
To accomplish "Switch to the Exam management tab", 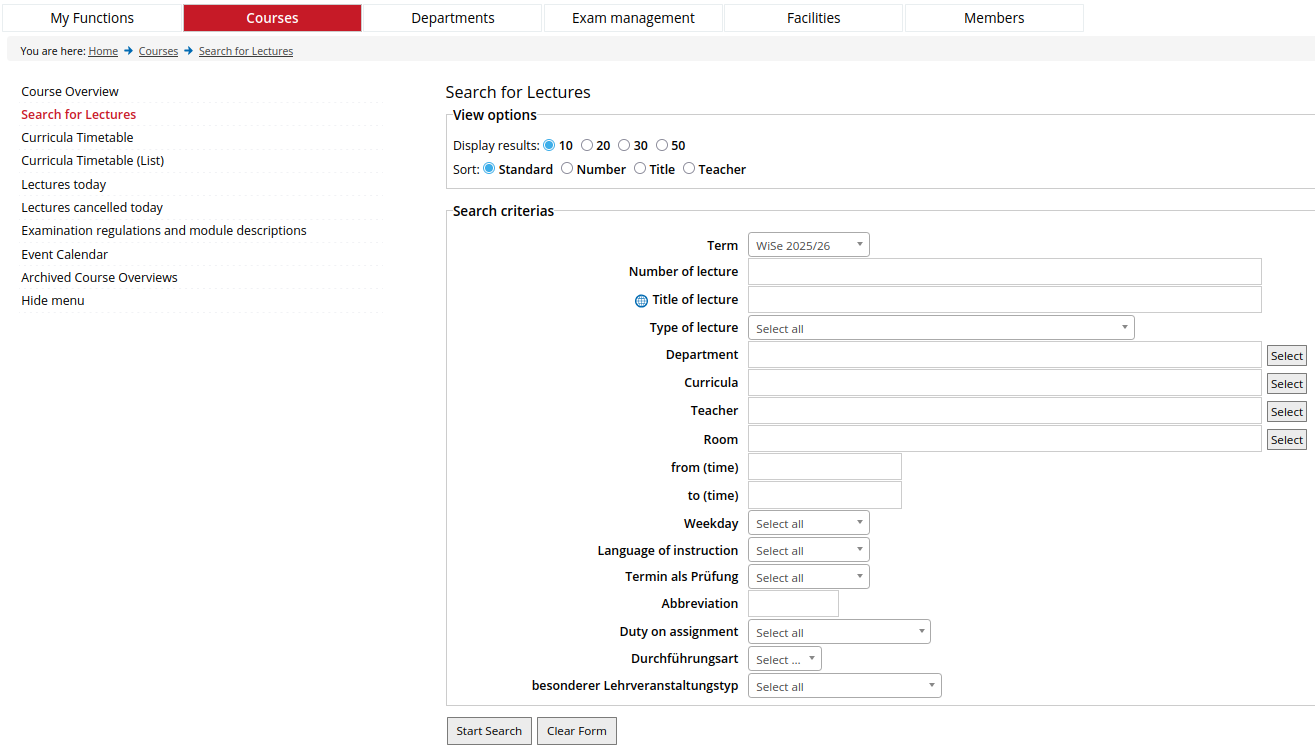I will [x=632, y=17].
